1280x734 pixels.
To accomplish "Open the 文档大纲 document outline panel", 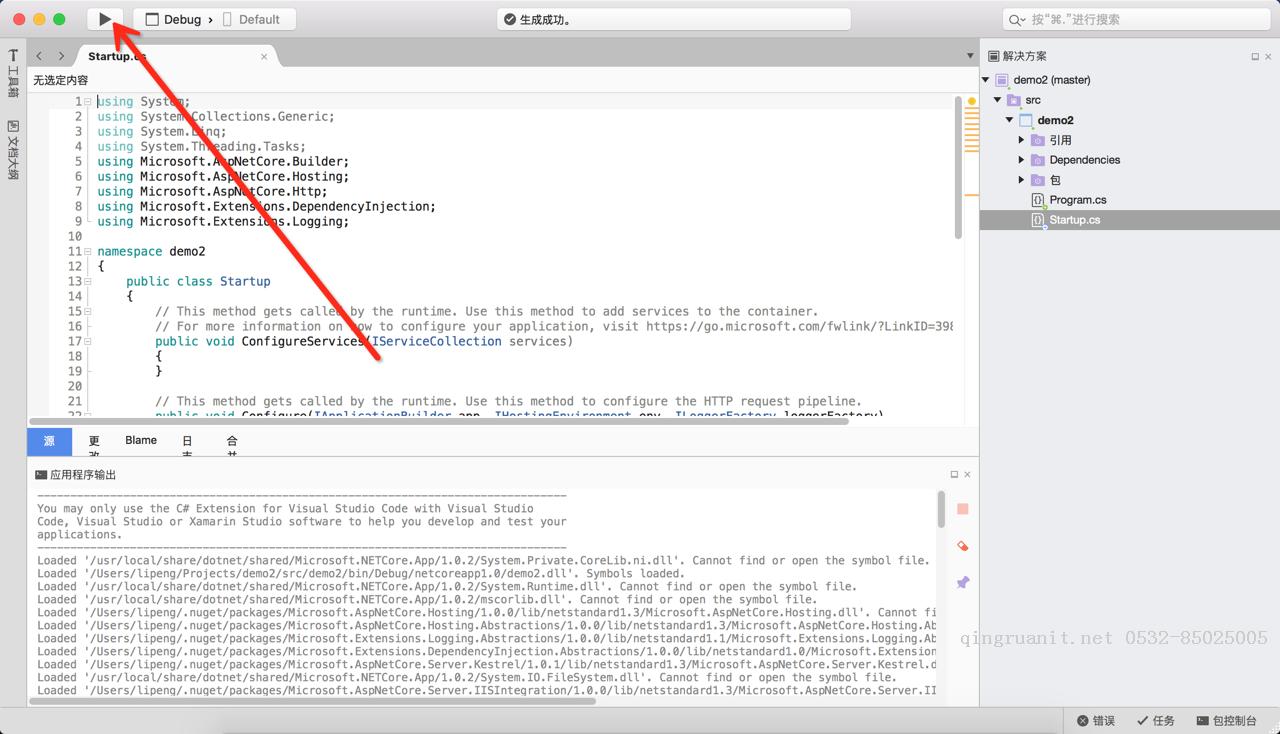I will (x=13, y=150).
